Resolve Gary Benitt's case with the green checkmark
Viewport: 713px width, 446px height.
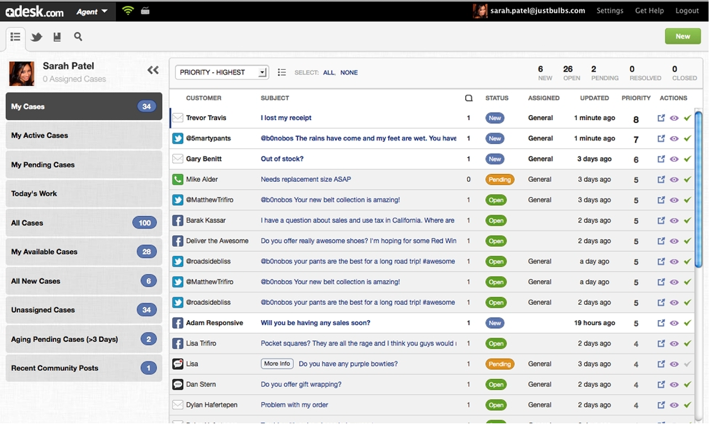click(x=687, y=159)
